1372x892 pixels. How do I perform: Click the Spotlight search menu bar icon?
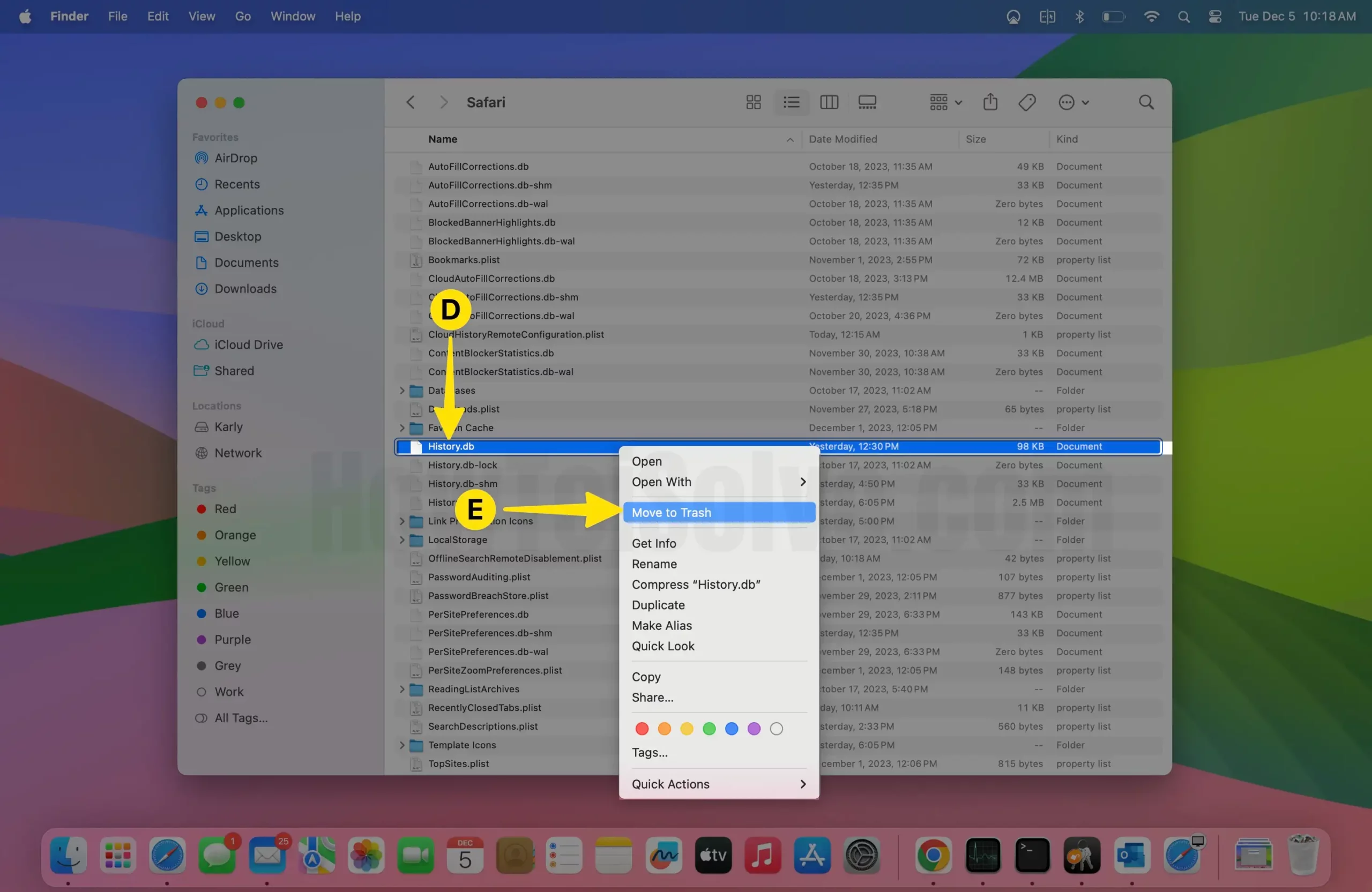(1183, 16)
